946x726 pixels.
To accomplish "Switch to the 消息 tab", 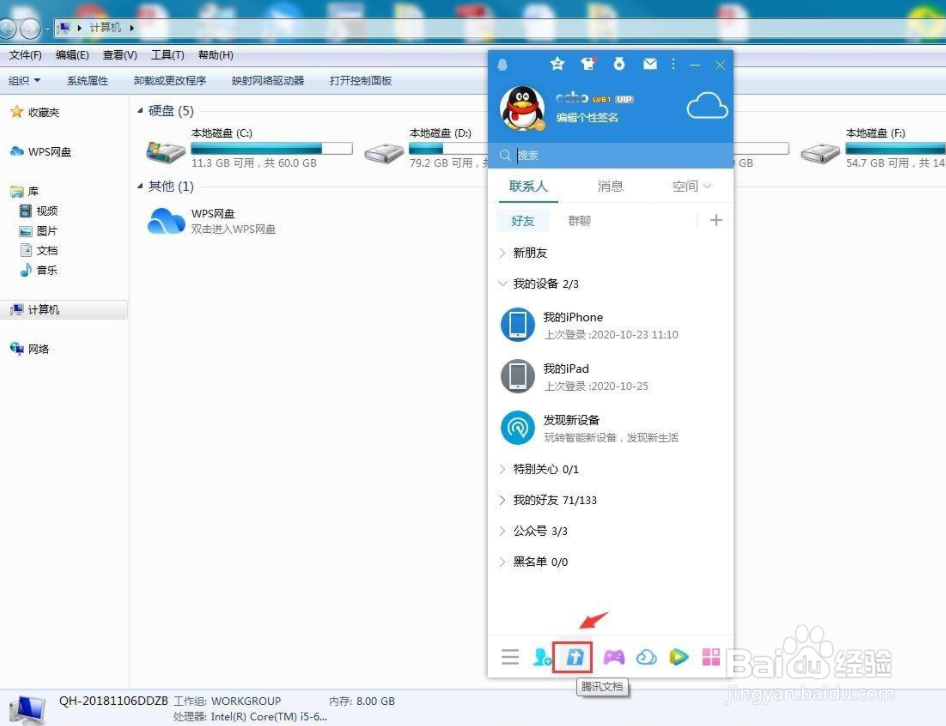I will 610,186.
